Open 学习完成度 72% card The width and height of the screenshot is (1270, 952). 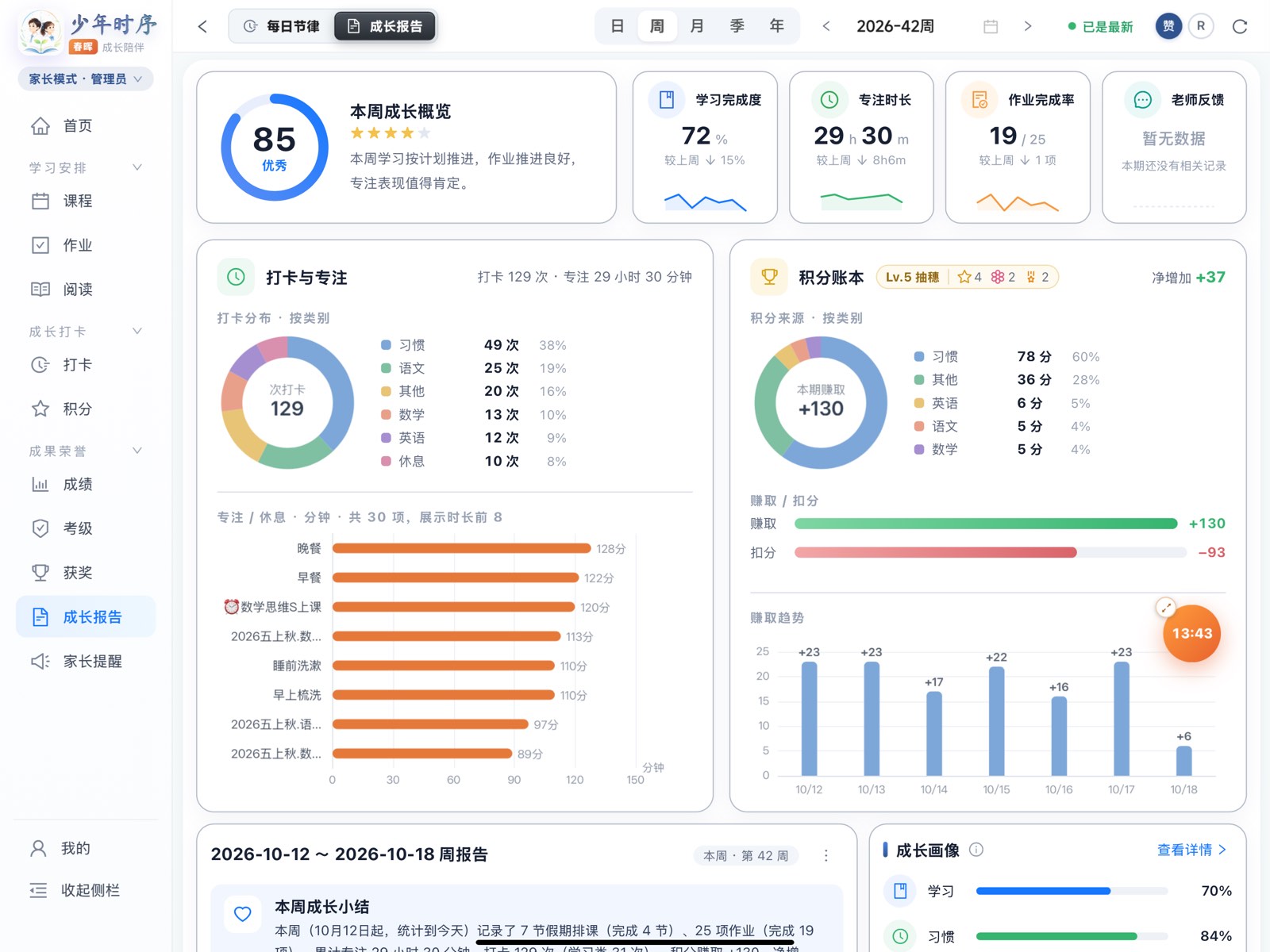[x=705, y=148]
